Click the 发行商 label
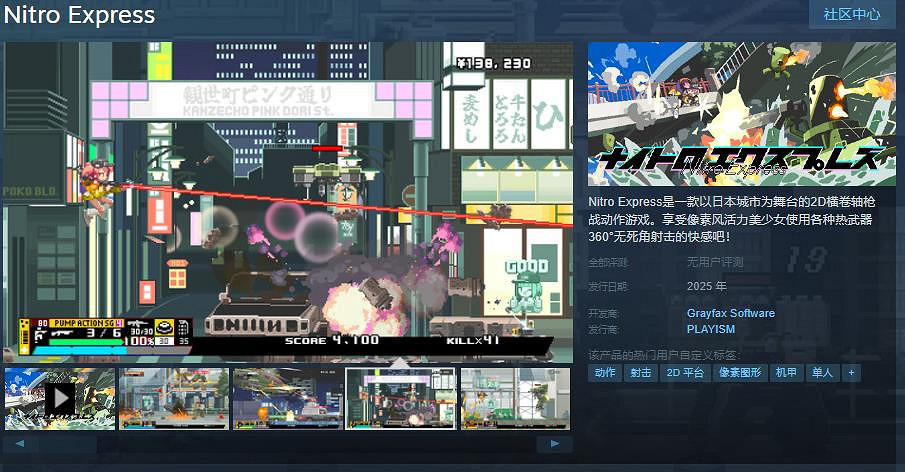This screenshot has height=472, width=905. click(x=604, y=329)
